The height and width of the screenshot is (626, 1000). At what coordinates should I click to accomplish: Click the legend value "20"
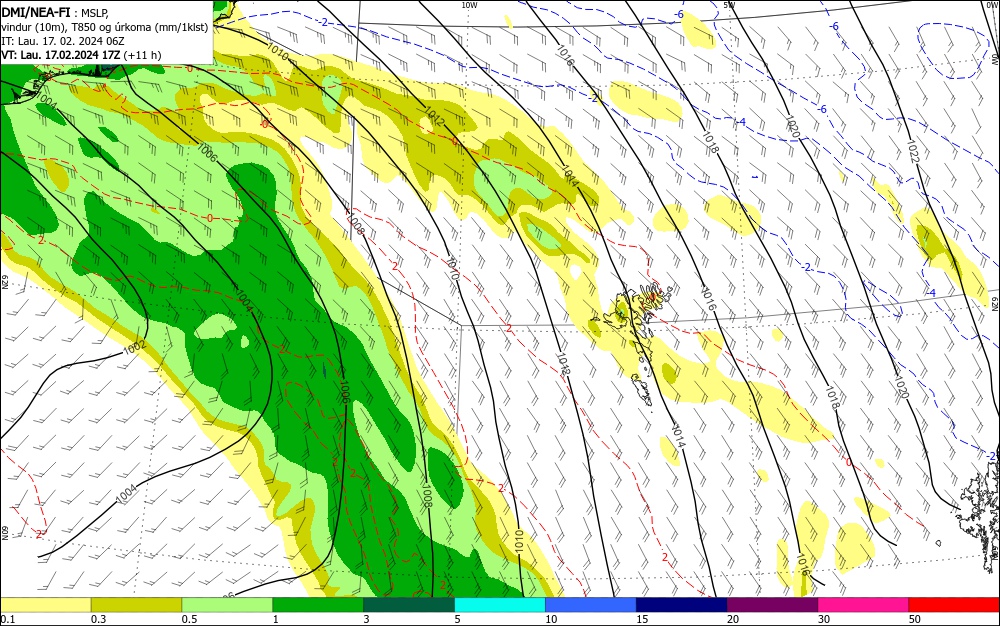tap(733, 619)
